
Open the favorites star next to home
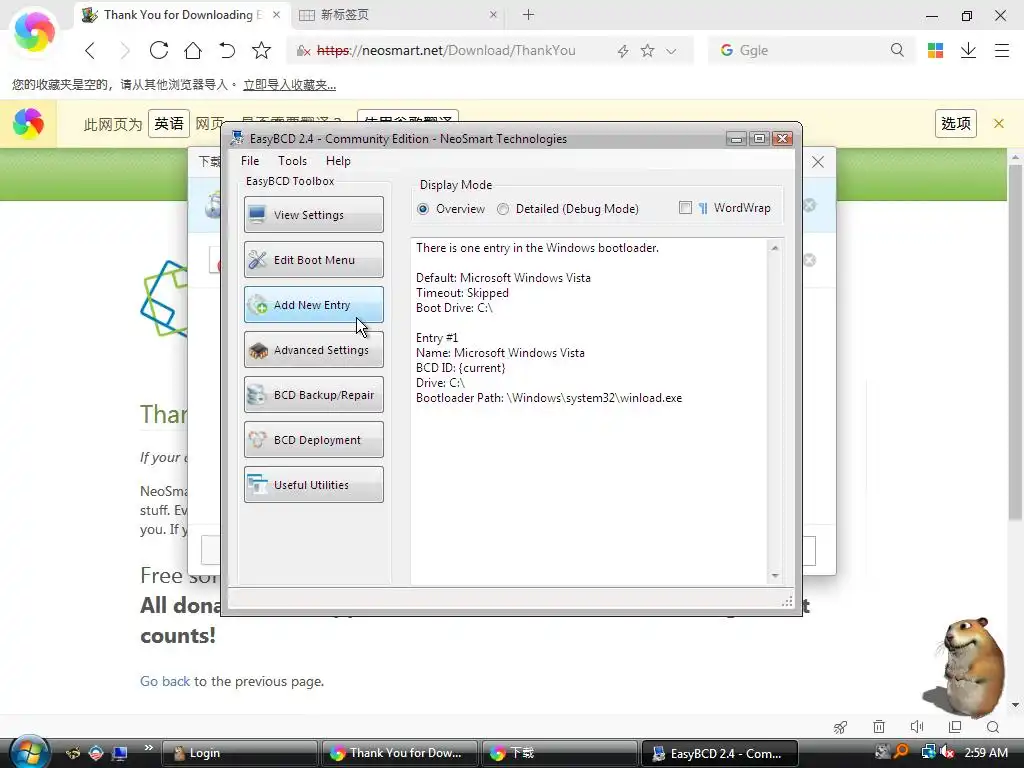[x=261, y=50]
